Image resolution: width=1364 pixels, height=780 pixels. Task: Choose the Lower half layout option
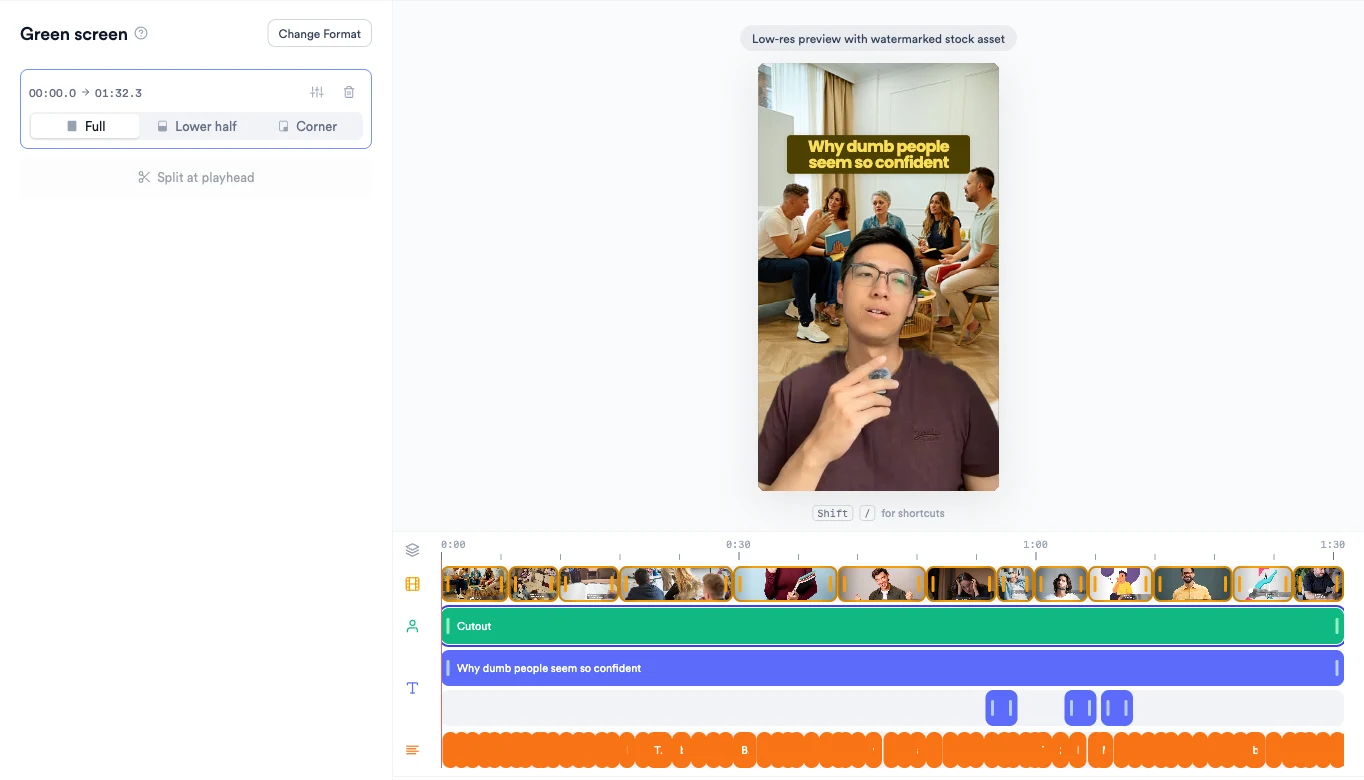(x=197, y=126)
